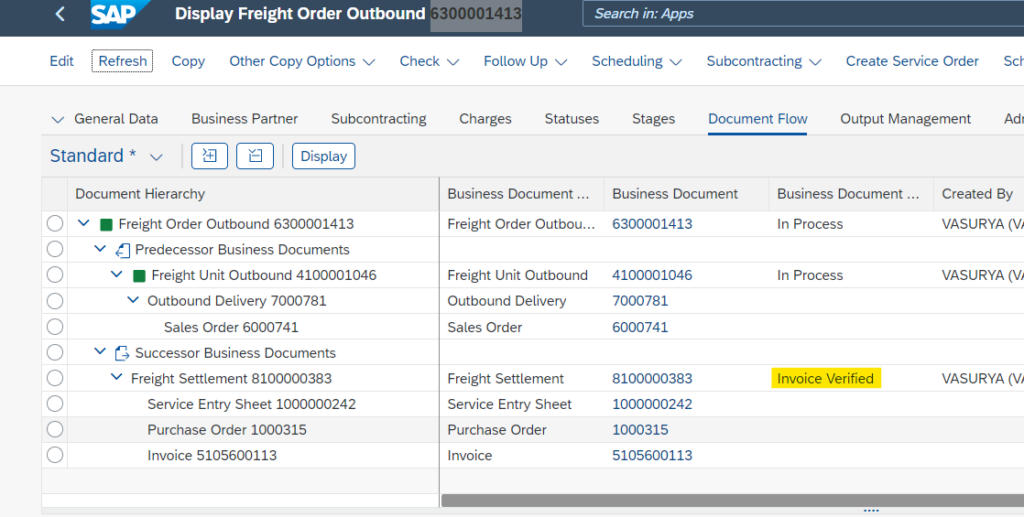Click Successor Business Documents folder icon
1024x517 pixels.
point(123,353)
